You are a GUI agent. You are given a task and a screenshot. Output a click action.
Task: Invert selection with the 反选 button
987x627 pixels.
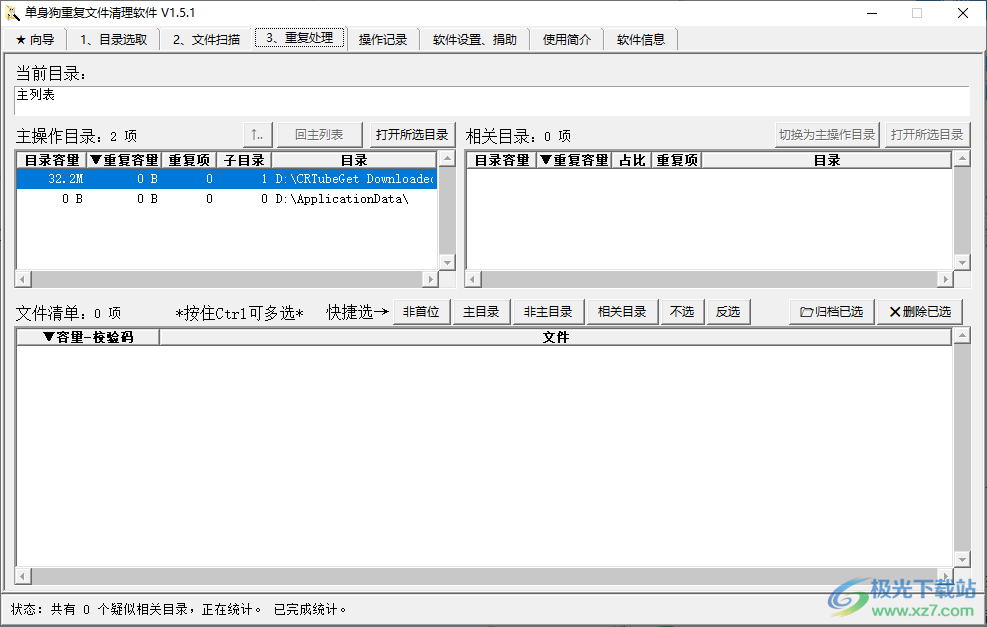pyautogui.click(x=728, y=311)
